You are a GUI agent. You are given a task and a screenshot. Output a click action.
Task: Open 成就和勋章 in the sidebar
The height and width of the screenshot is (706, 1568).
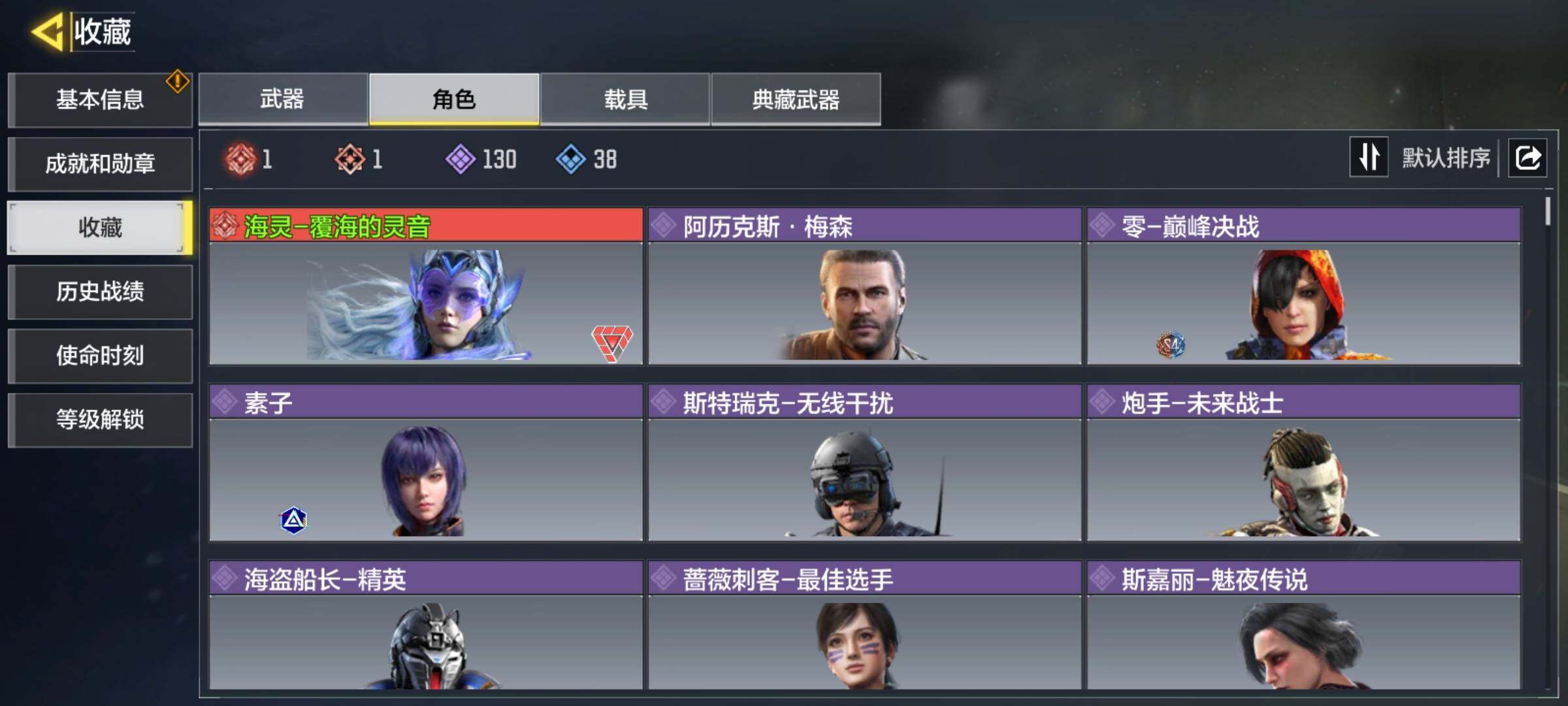point(100,163)
